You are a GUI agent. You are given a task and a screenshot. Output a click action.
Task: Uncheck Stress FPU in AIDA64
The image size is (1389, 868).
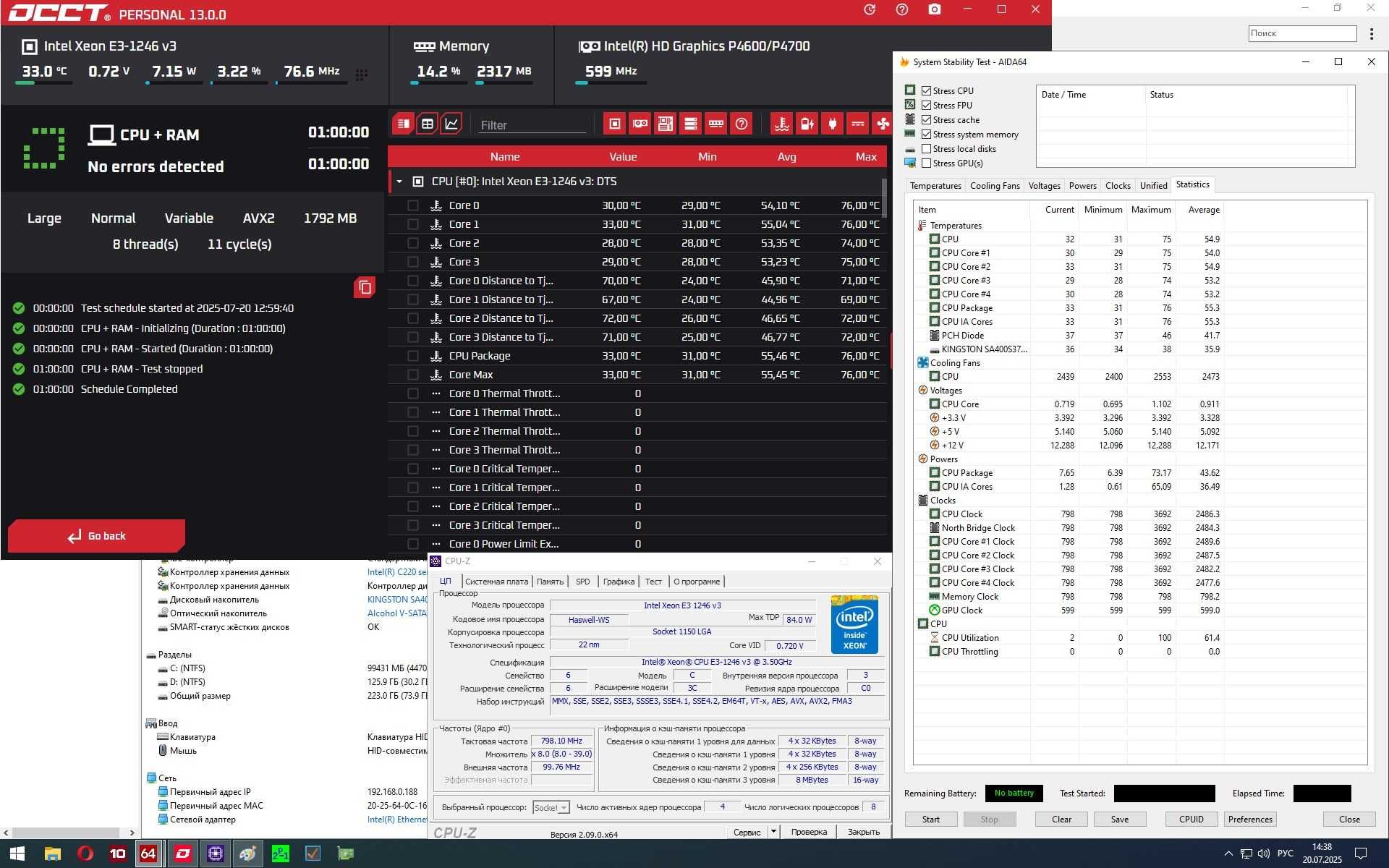926,105
